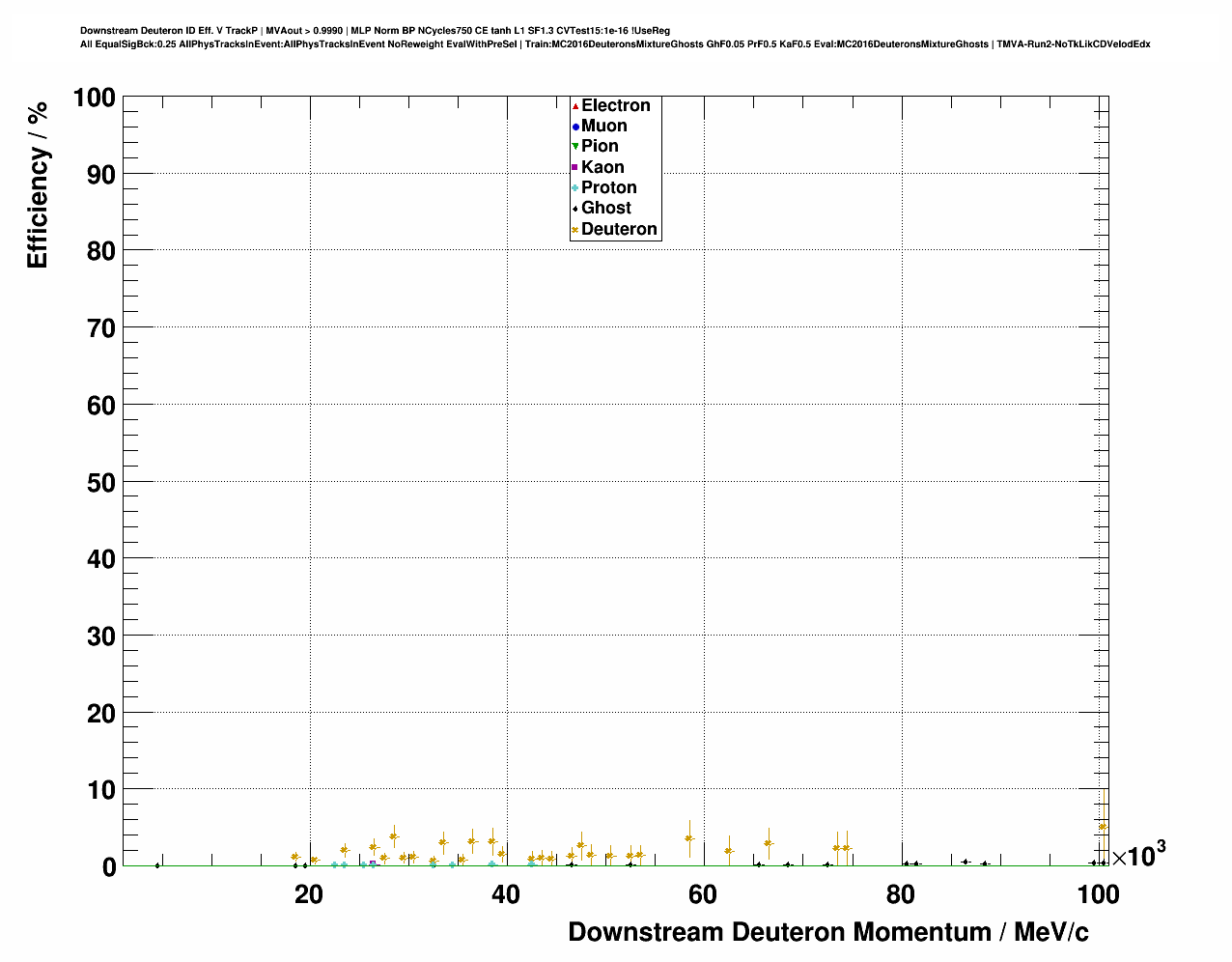The width and height of the screenshot is (1232, 962).
Task: Select the Efficiency / % axis title
Action: (x=38, y=184)
